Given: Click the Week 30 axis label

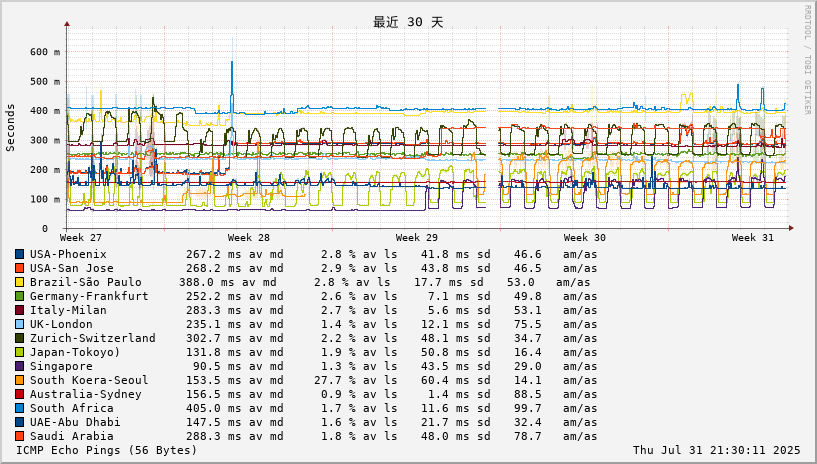Looking at the screenshot, I should (x=585, y=238).
